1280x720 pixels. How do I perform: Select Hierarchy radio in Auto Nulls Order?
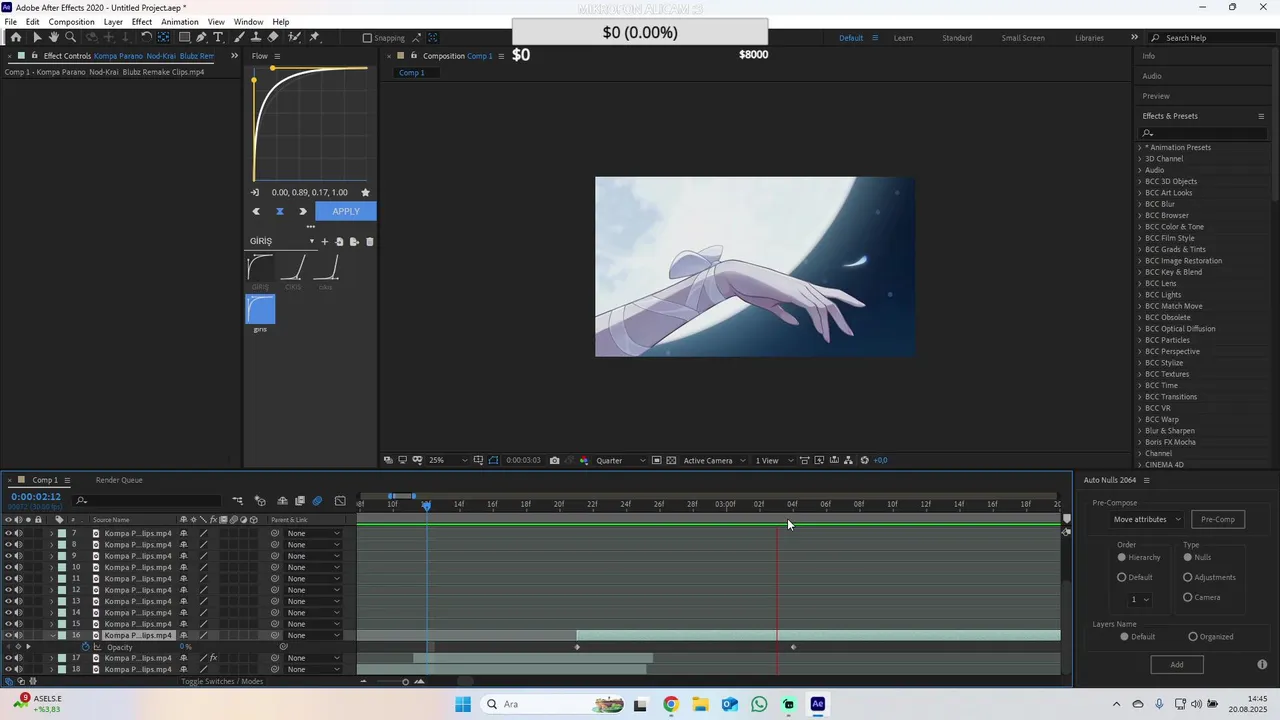1122,557
